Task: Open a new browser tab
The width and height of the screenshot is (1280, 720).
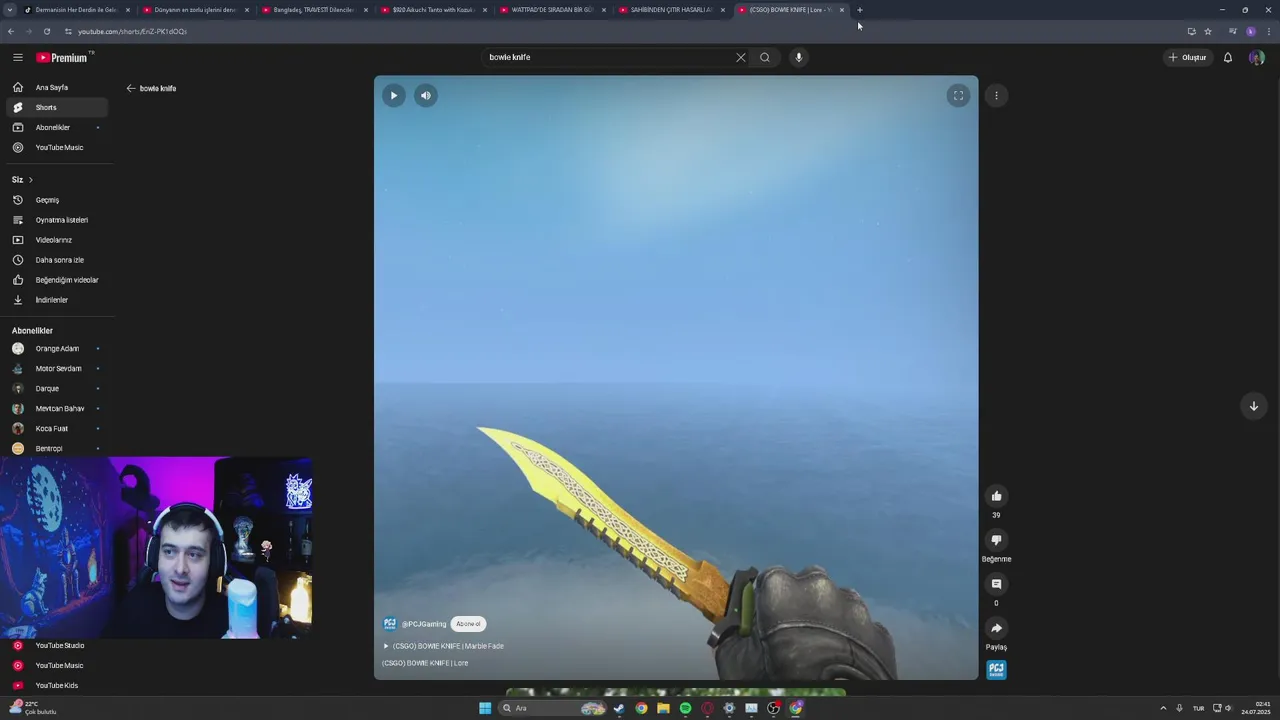Action: [860, 10]
